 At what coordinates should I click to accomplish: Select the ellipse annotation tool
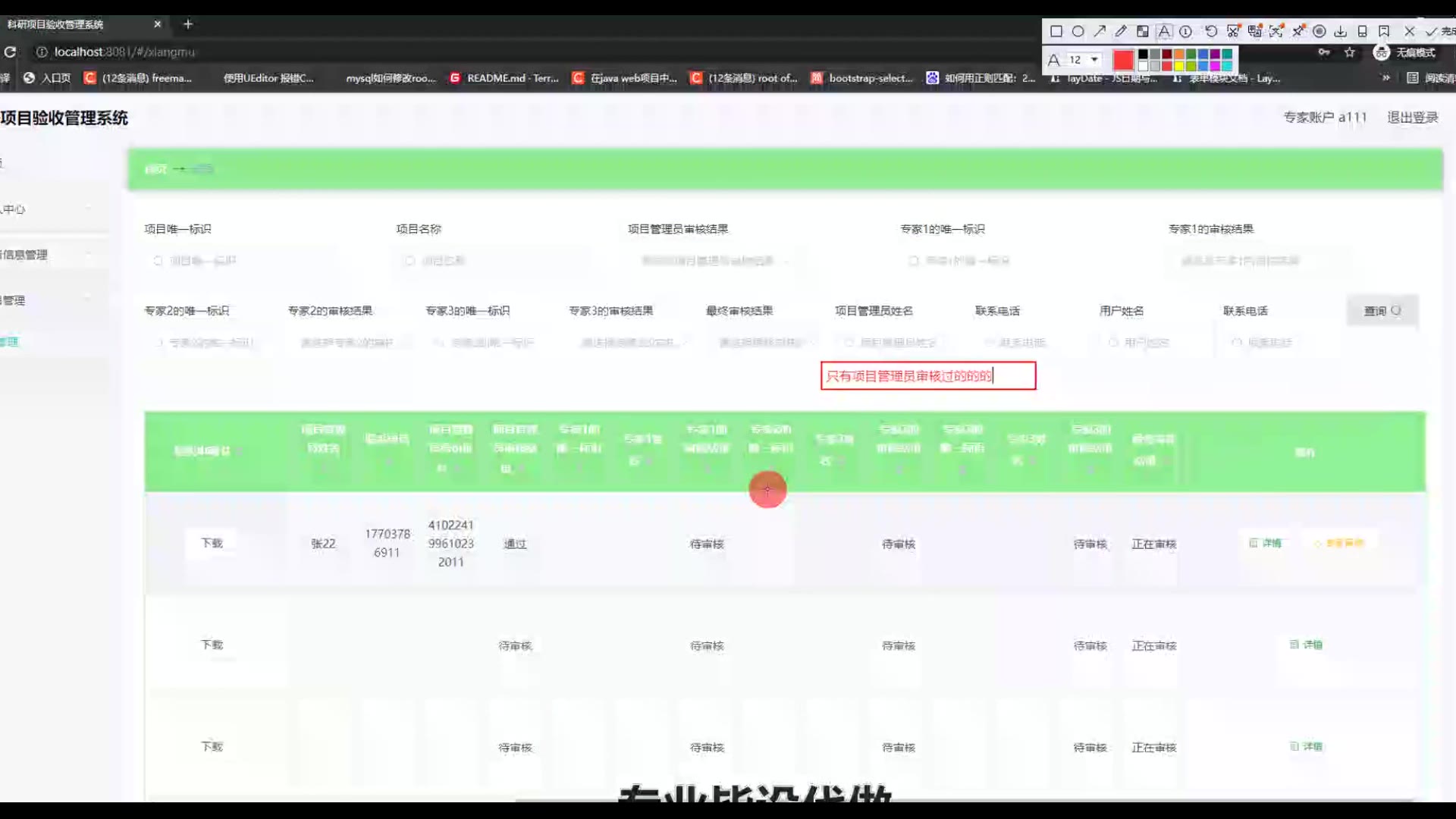point(1078,31)
